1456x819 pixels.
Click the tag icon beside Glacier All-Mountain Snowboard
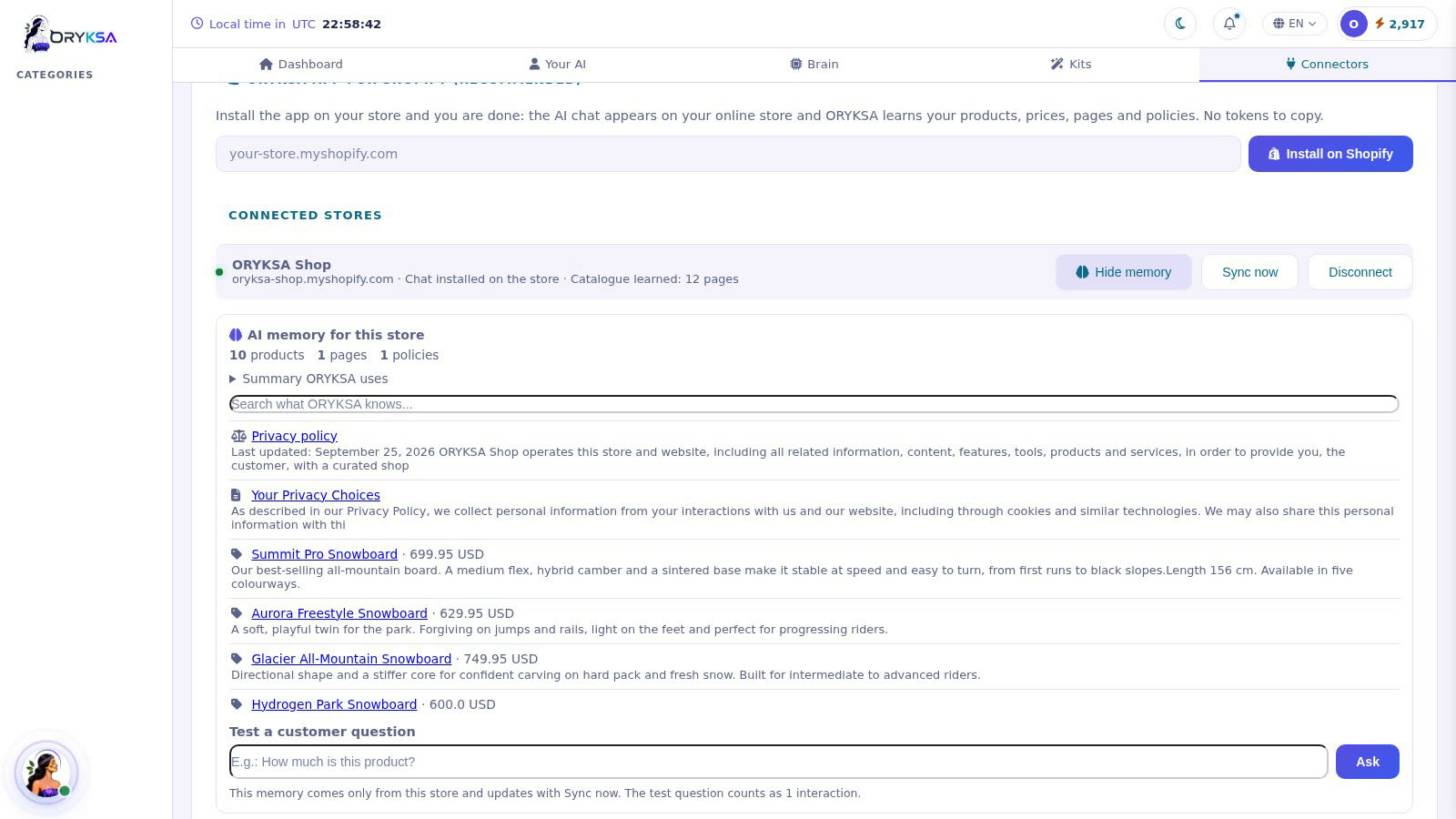click(237, 659)
